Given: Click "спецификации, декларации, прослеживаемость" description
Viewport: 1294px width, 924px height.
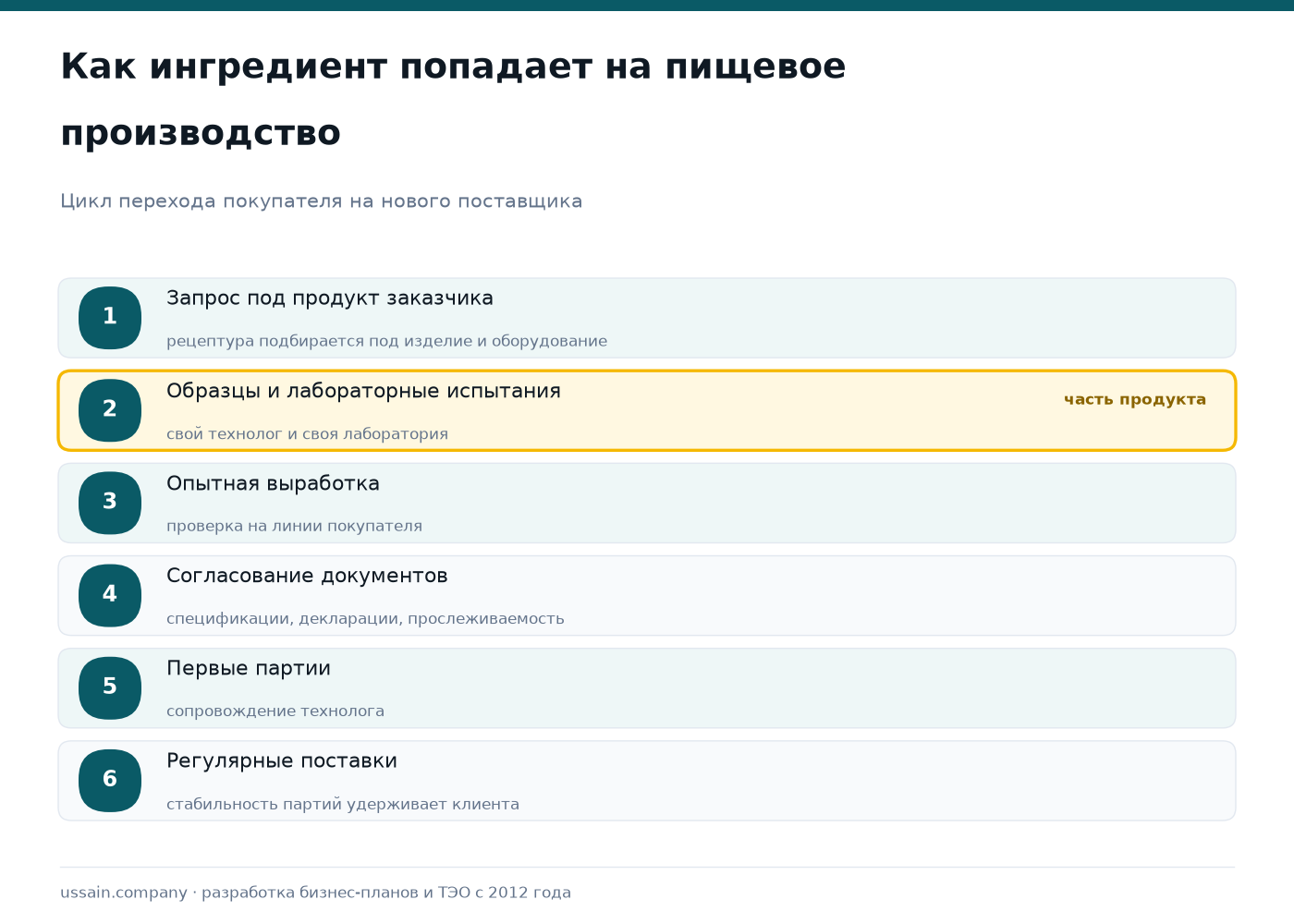Looking at the screenshot, I should (x=365, y=618).
